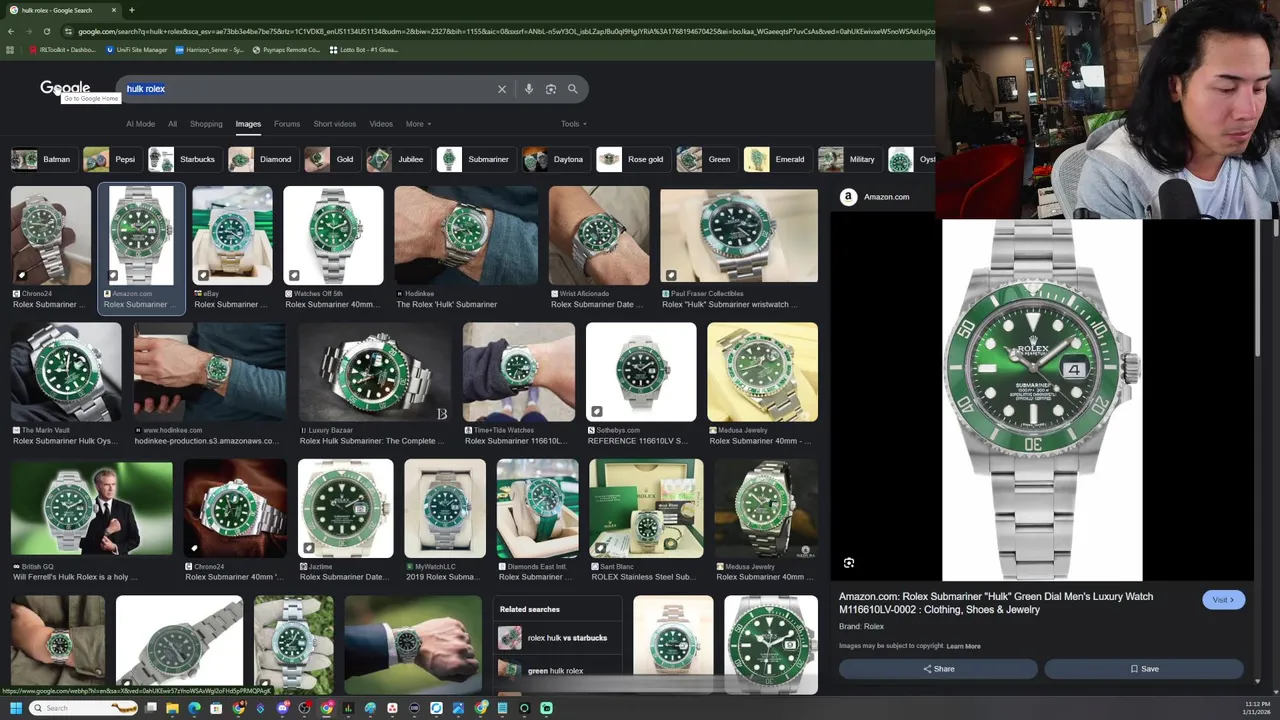Open the Lotto Bot bookmark

[364, 49]
